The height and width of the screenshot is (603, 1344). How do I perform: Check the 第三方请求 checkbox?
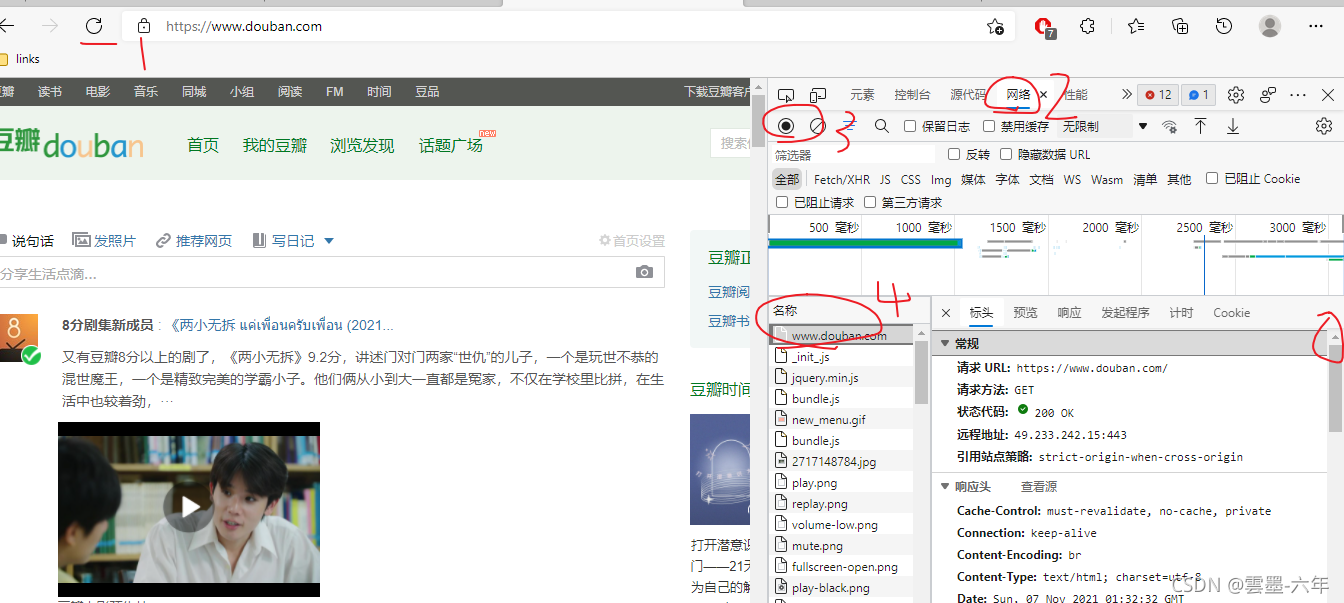tap(870, 202)
